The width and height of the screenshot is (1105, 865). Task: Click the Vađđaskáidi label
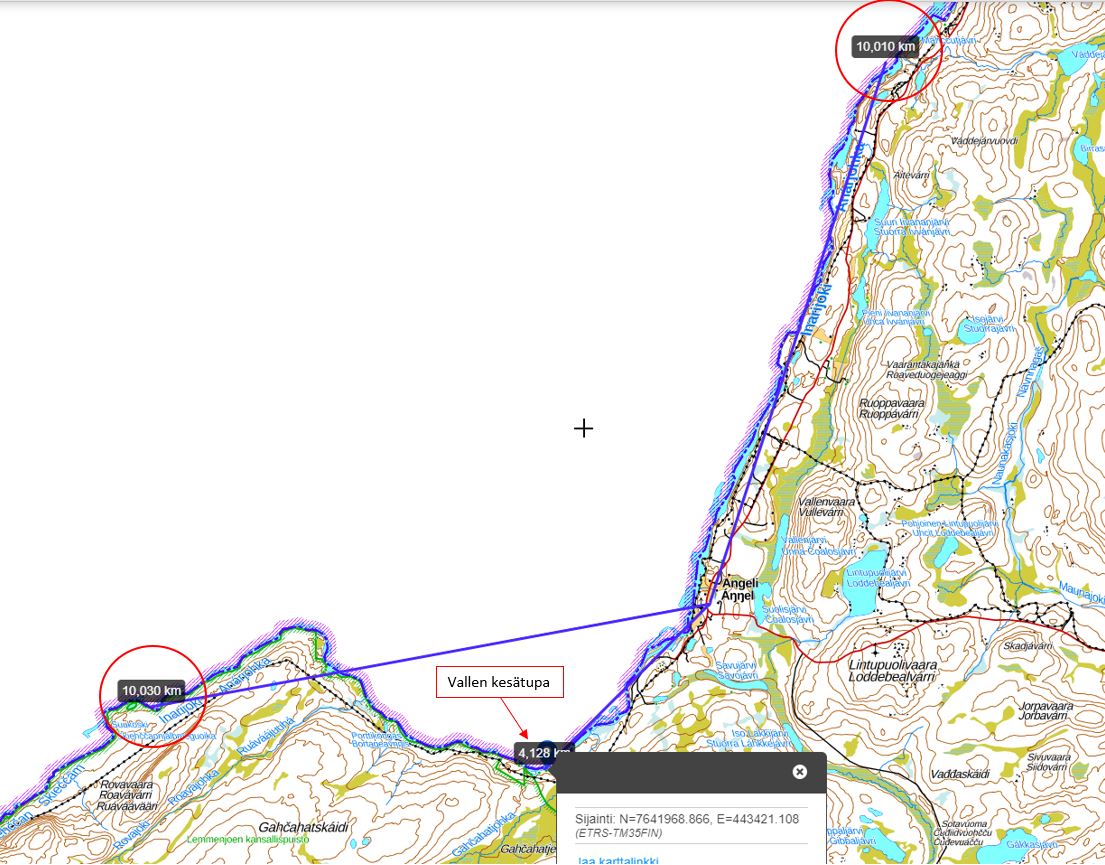pyautogui.click(x=960, y=774)
